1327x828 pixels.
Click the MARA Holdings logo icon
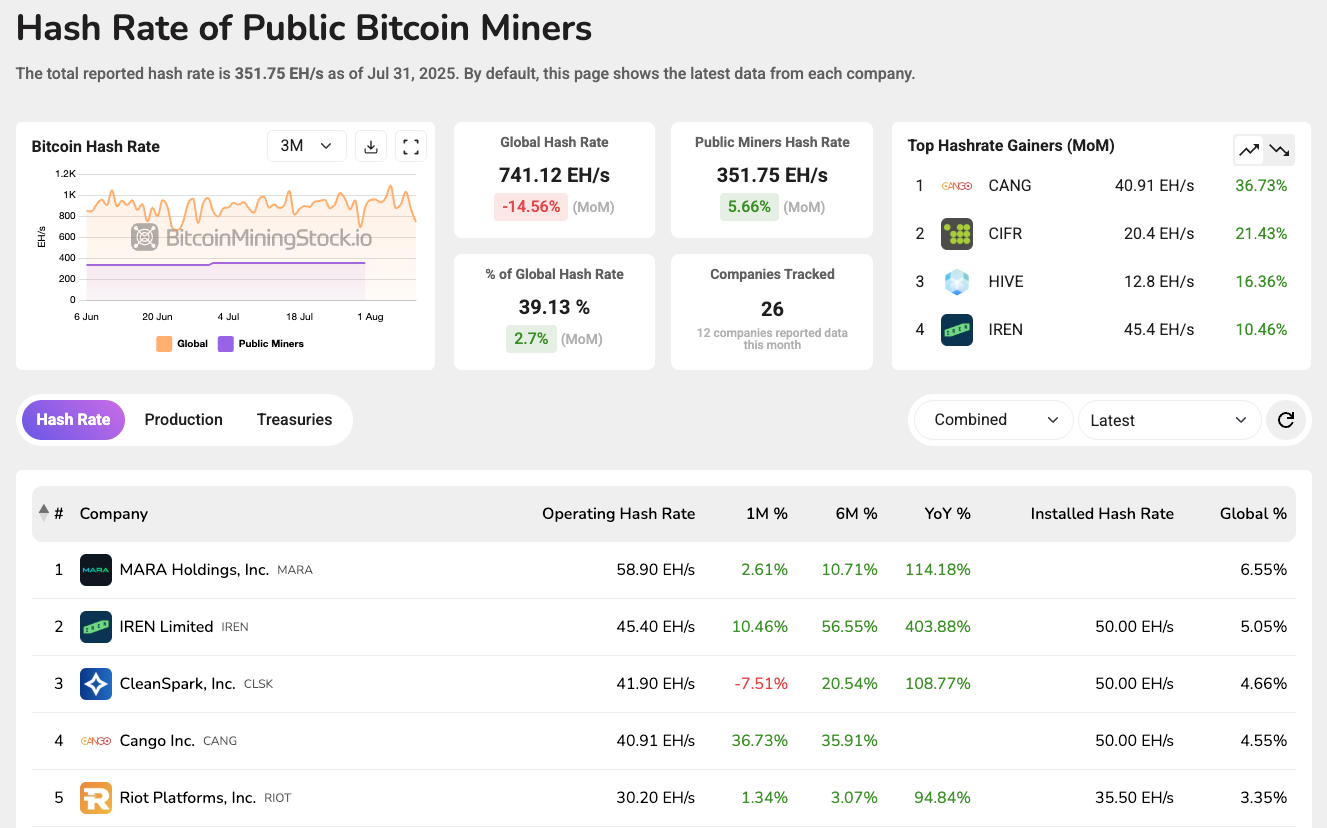tap(96, 570)
